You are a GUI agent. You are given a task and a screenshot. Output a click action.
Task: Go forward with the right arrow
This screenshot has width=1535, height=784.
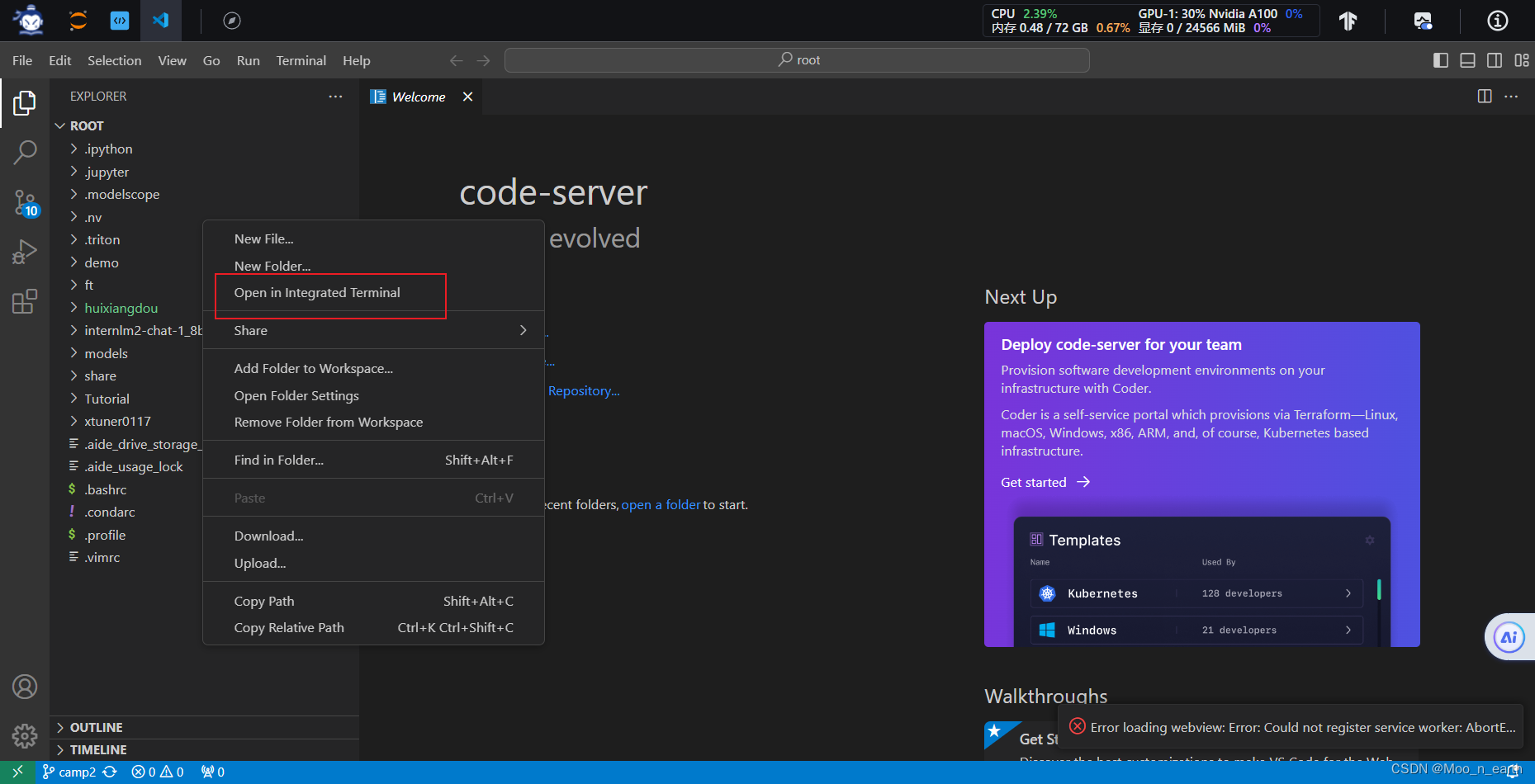coord(484,60)
